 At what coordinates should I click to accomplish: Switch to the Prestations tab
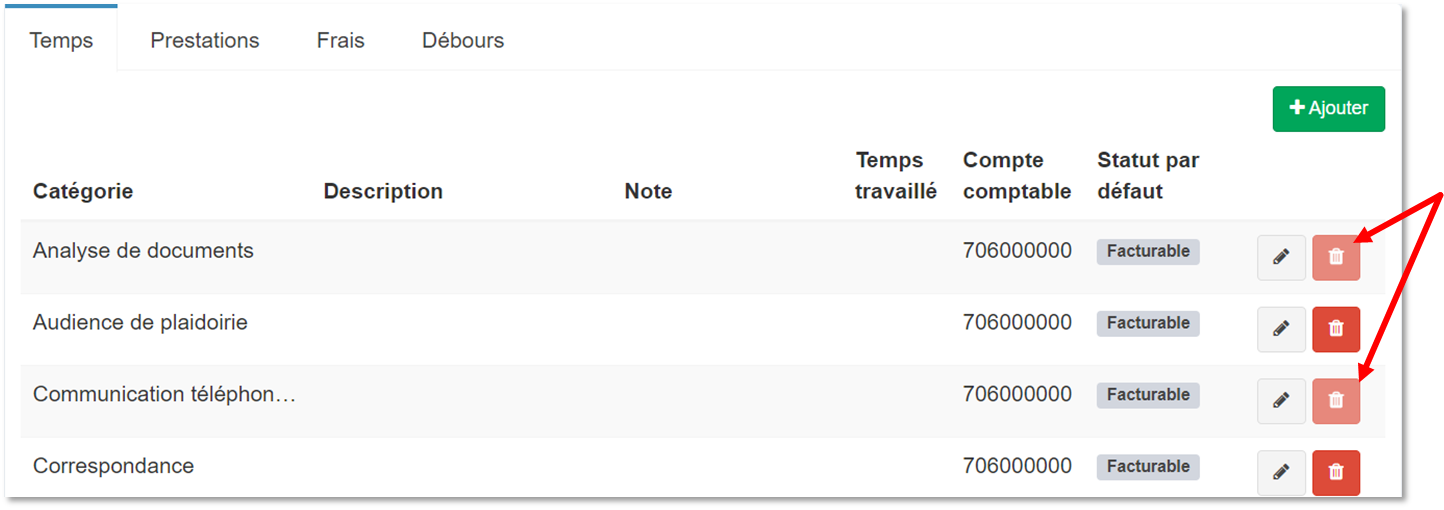tap(205, 40)
